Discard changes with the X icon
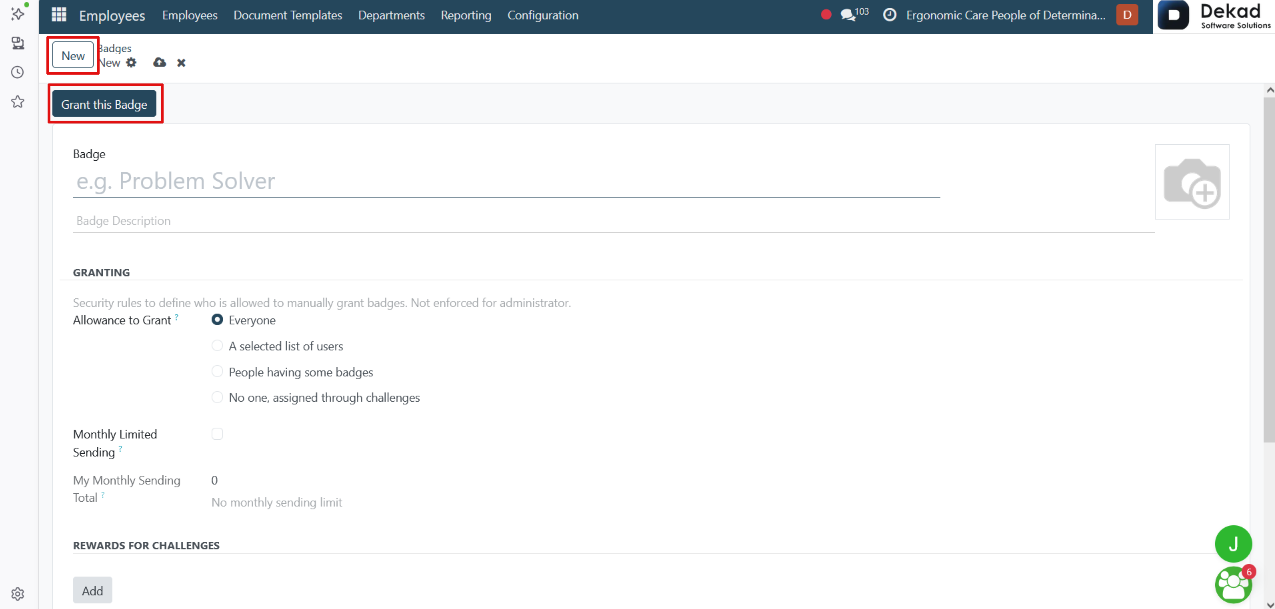The height and width of the screenshot is (609, 1275). (181, 62)
